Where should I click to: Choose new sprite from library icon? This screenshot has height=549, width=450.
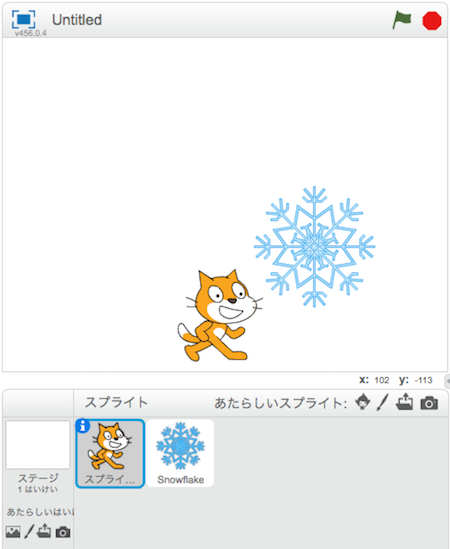coord(362,402)
